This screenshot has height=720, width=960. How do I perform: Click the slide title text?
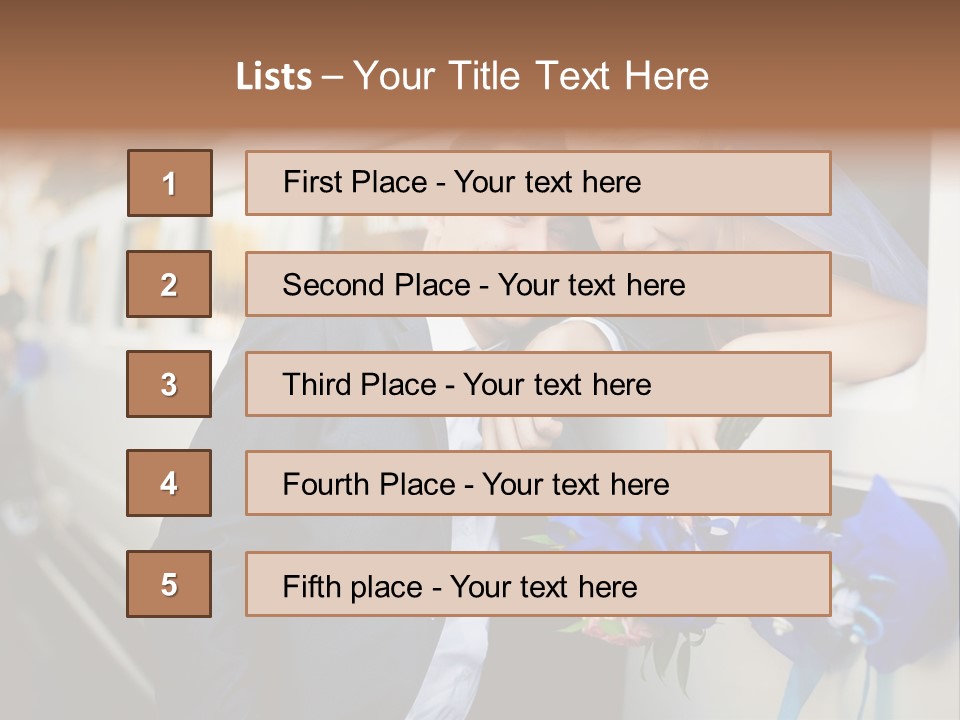(x=472, y=76)
